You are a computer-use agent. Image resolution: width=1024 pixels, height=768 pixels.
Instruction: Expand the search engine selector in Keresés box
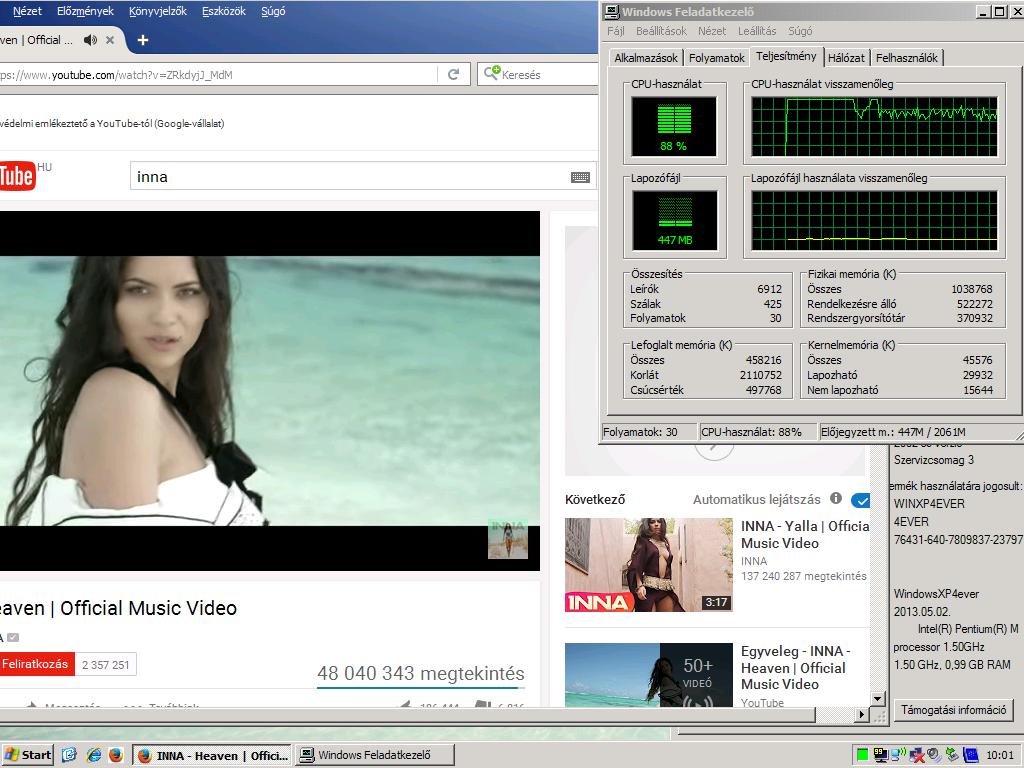click(x=492, y=73)
